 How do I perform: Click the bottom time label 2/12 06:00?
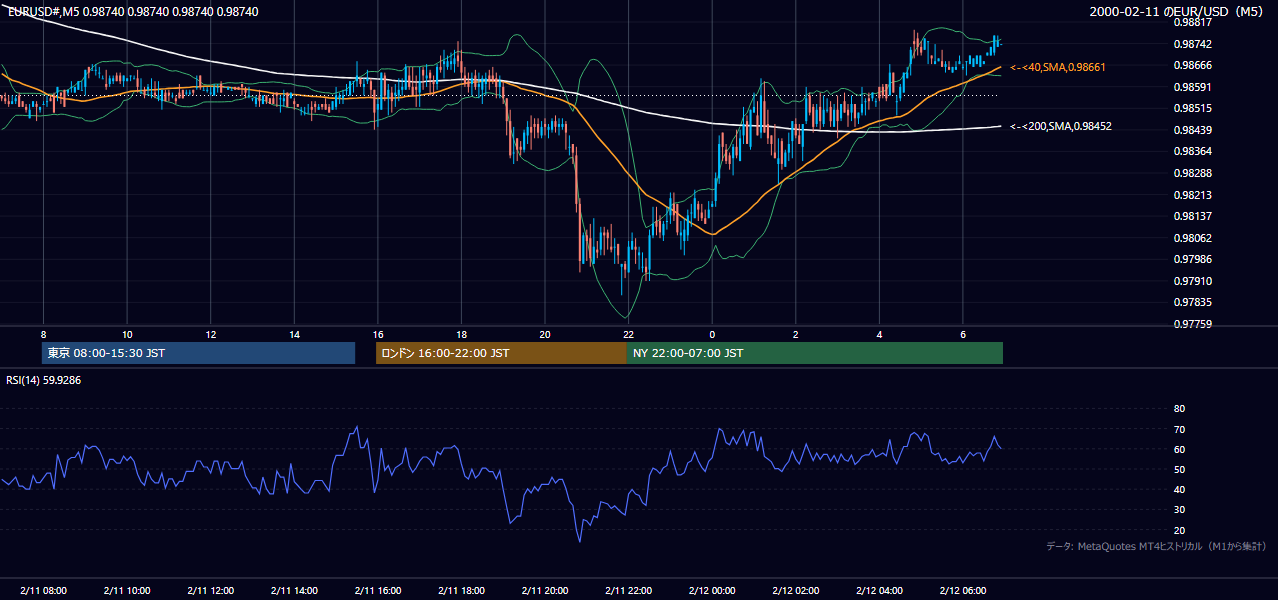point(963,590)
